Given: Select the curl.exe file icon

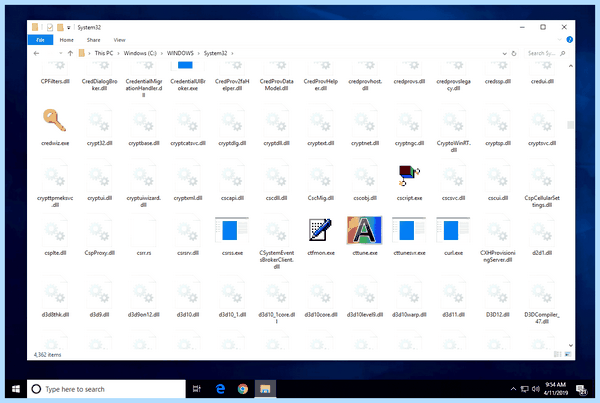Looking at the screenshot, I should coord(453,230).
